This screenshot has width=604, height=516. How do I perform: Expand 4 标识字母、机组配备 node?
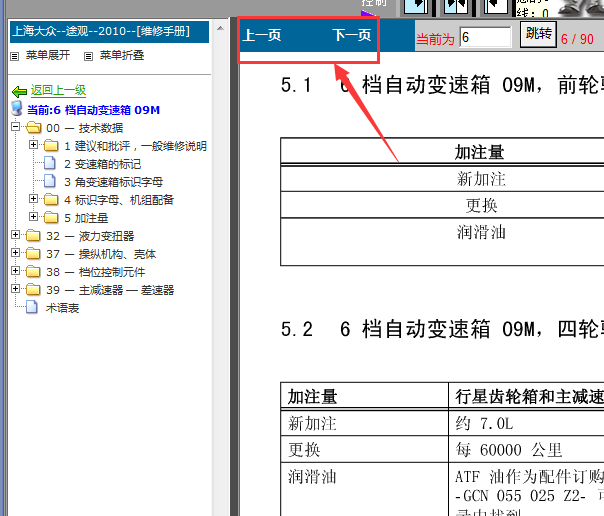click(34, 198)
